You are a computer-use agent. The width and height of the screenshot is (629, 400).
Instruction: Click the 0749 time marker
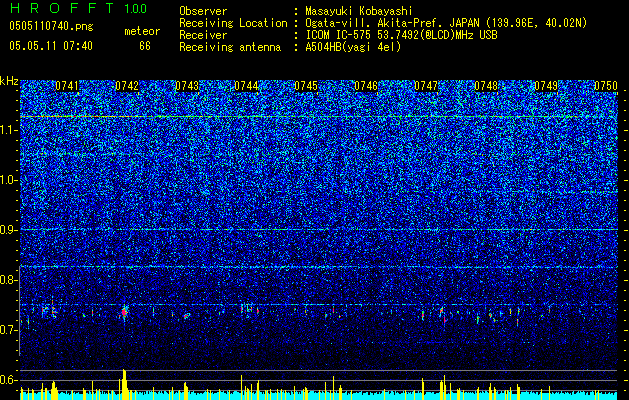coord(546,86)
